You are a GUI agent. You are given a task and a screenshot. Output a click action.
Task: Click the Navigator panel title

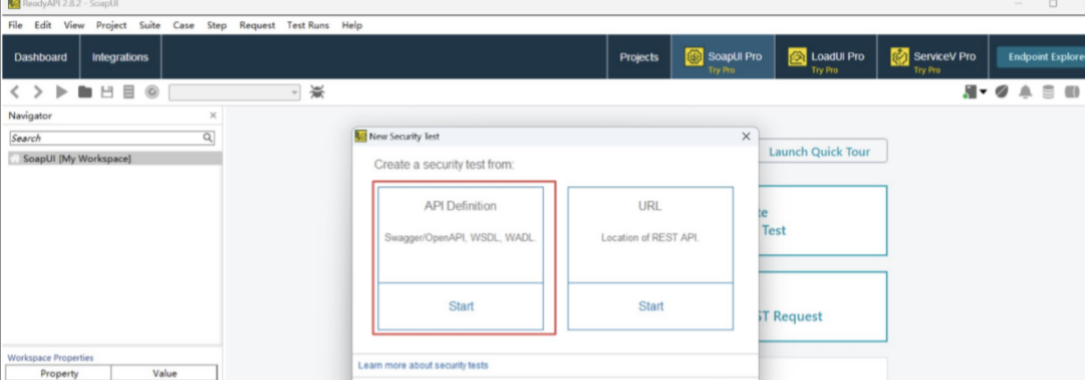(x=30, y=116)
